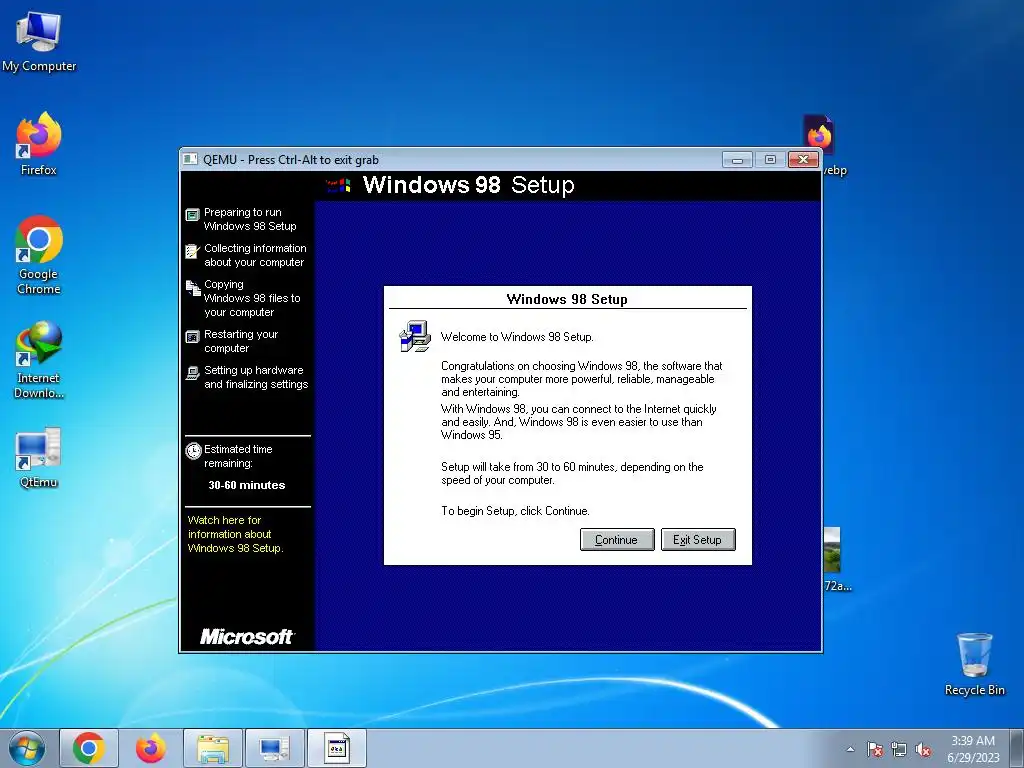Image resolution: width=1024 pixels, height=768 pixels.
Task: Close the QEMU window
Action: (803, 159)
